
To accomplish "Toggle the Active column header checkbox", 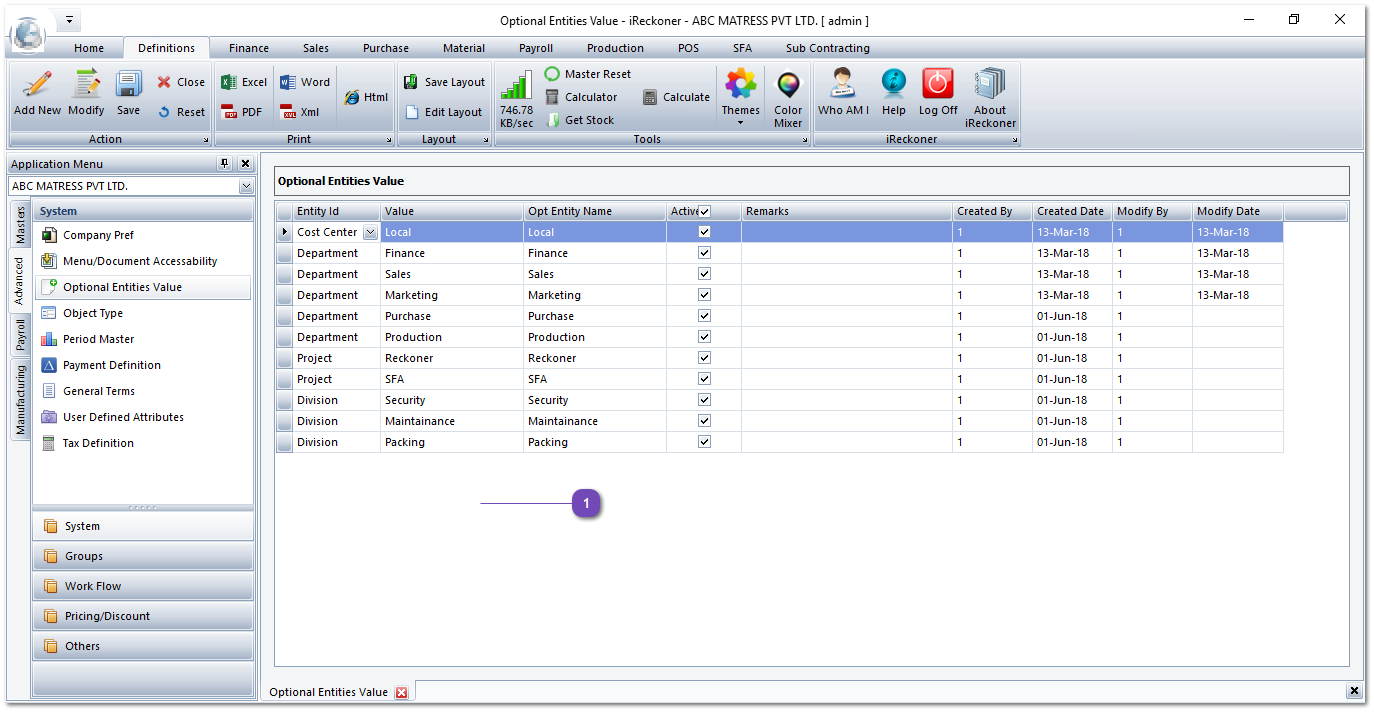I will pos(704,211).
